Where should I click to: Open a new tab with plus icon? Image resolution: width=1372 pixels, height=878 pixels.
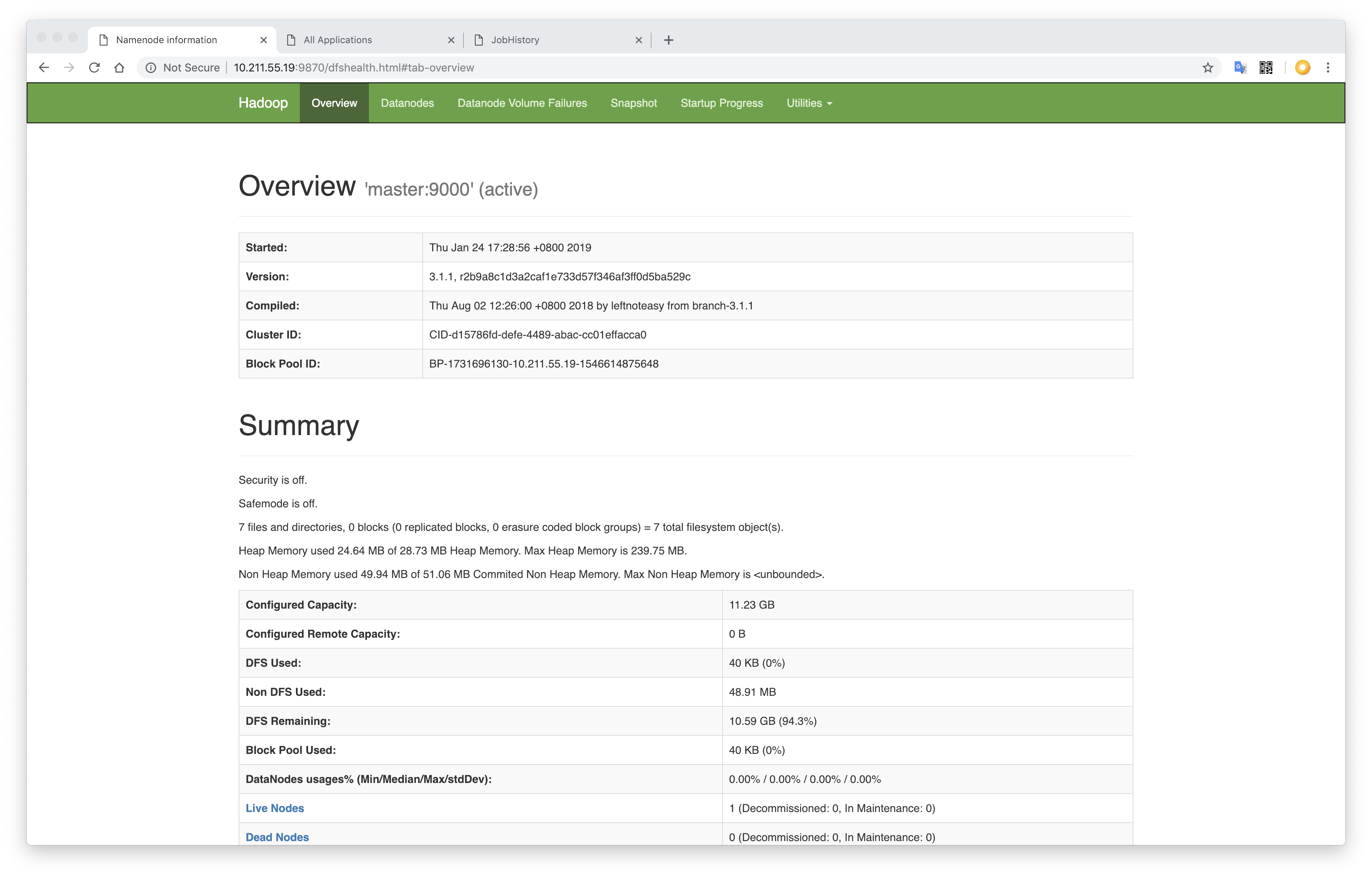click(668, 40)
